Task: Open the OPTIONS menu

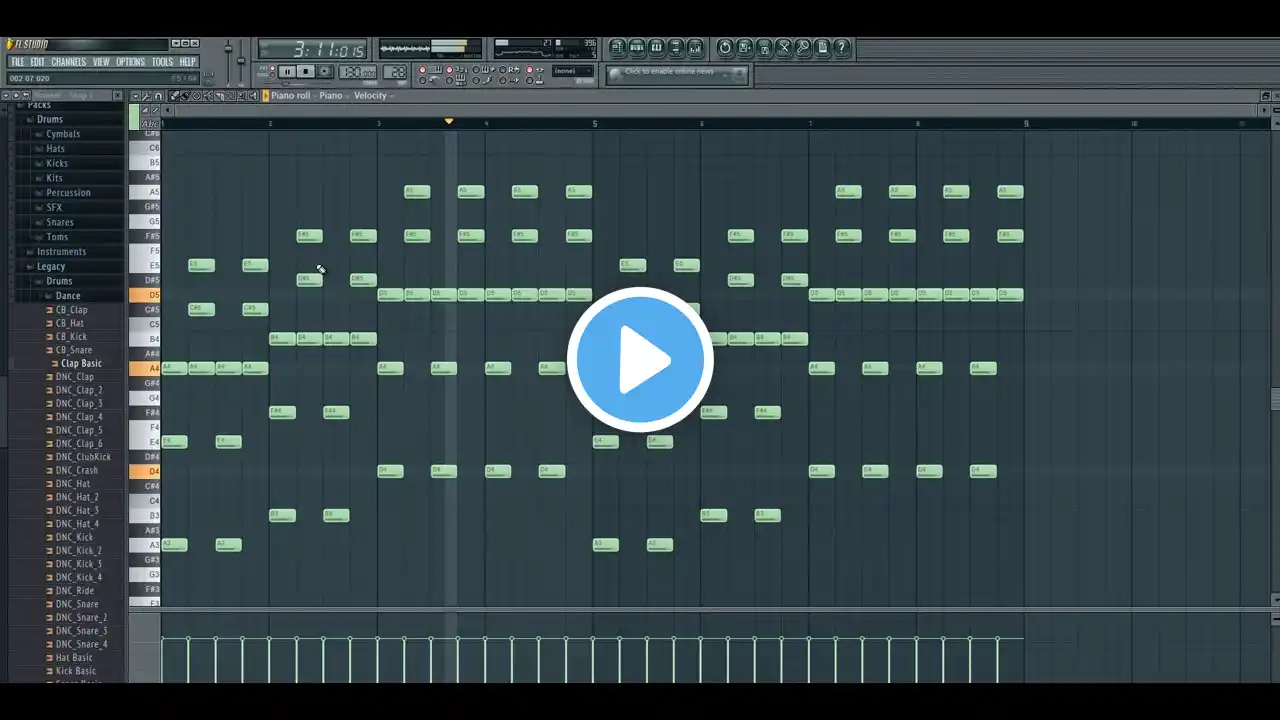Action: 130,62
